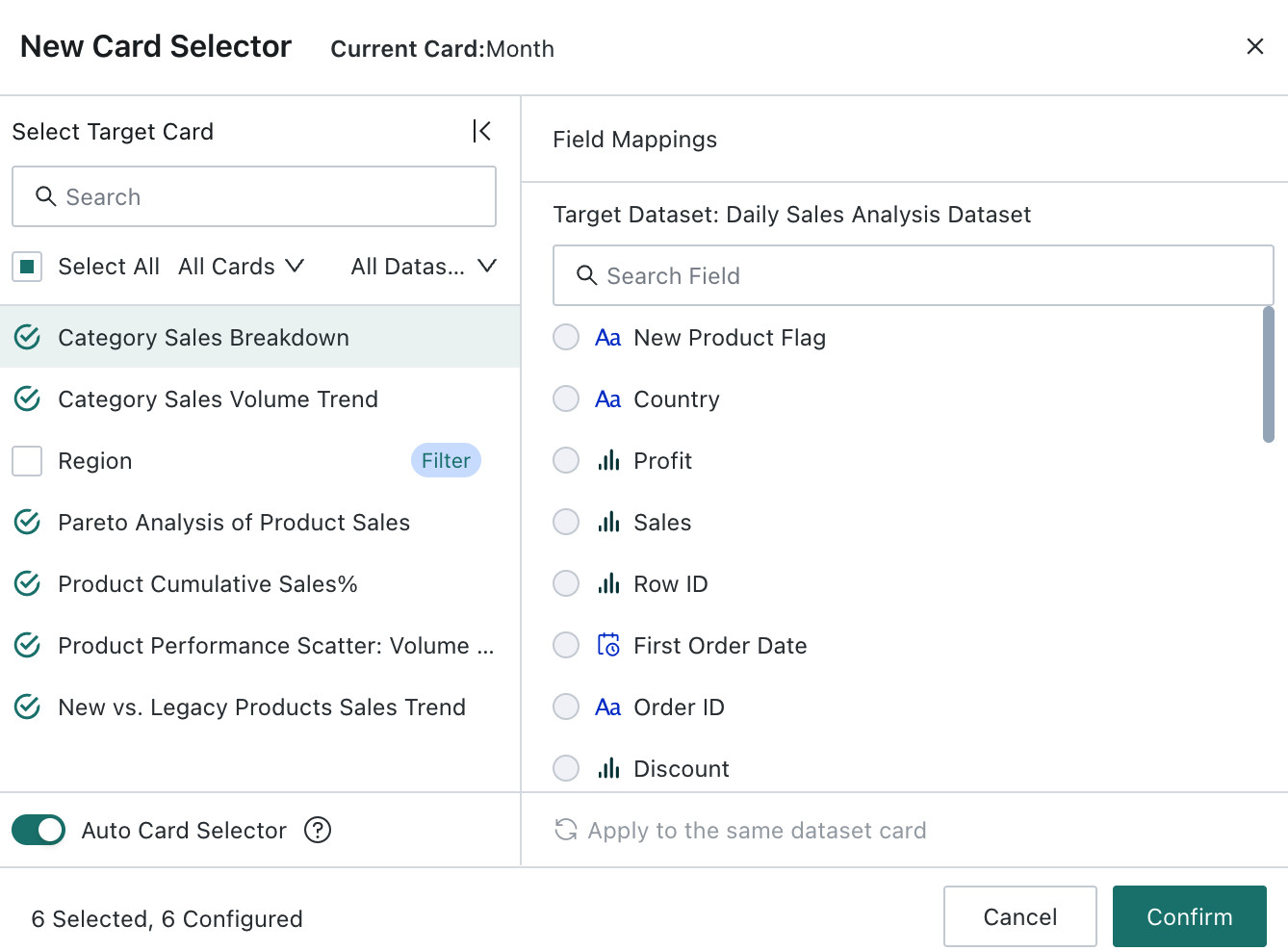This screenshot has width=1288, height=951.
Task: Open the All Datasets dropdown
Action: (x=424, y=267)
